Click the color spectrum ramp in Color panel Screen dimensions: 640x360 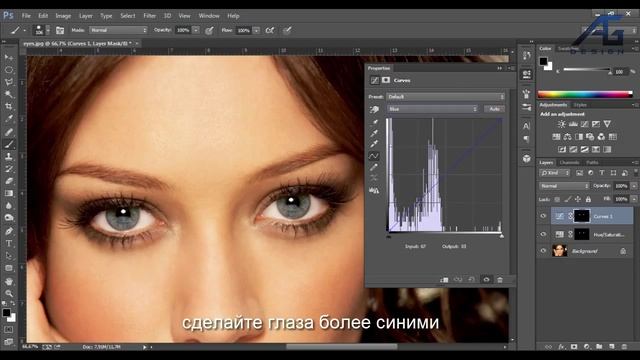pyautogui.click(x=585, y=95)
